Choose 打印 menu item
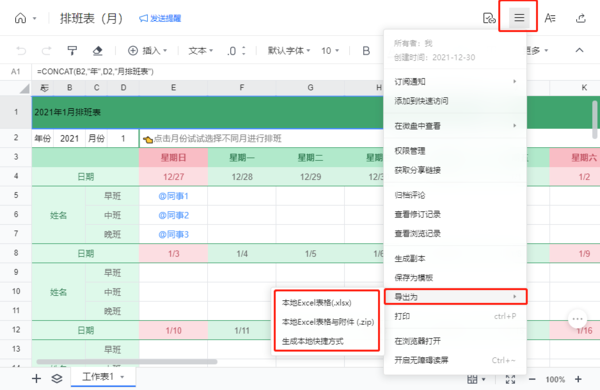The height and width of the screenshot is (390, 600). (455, 316)
